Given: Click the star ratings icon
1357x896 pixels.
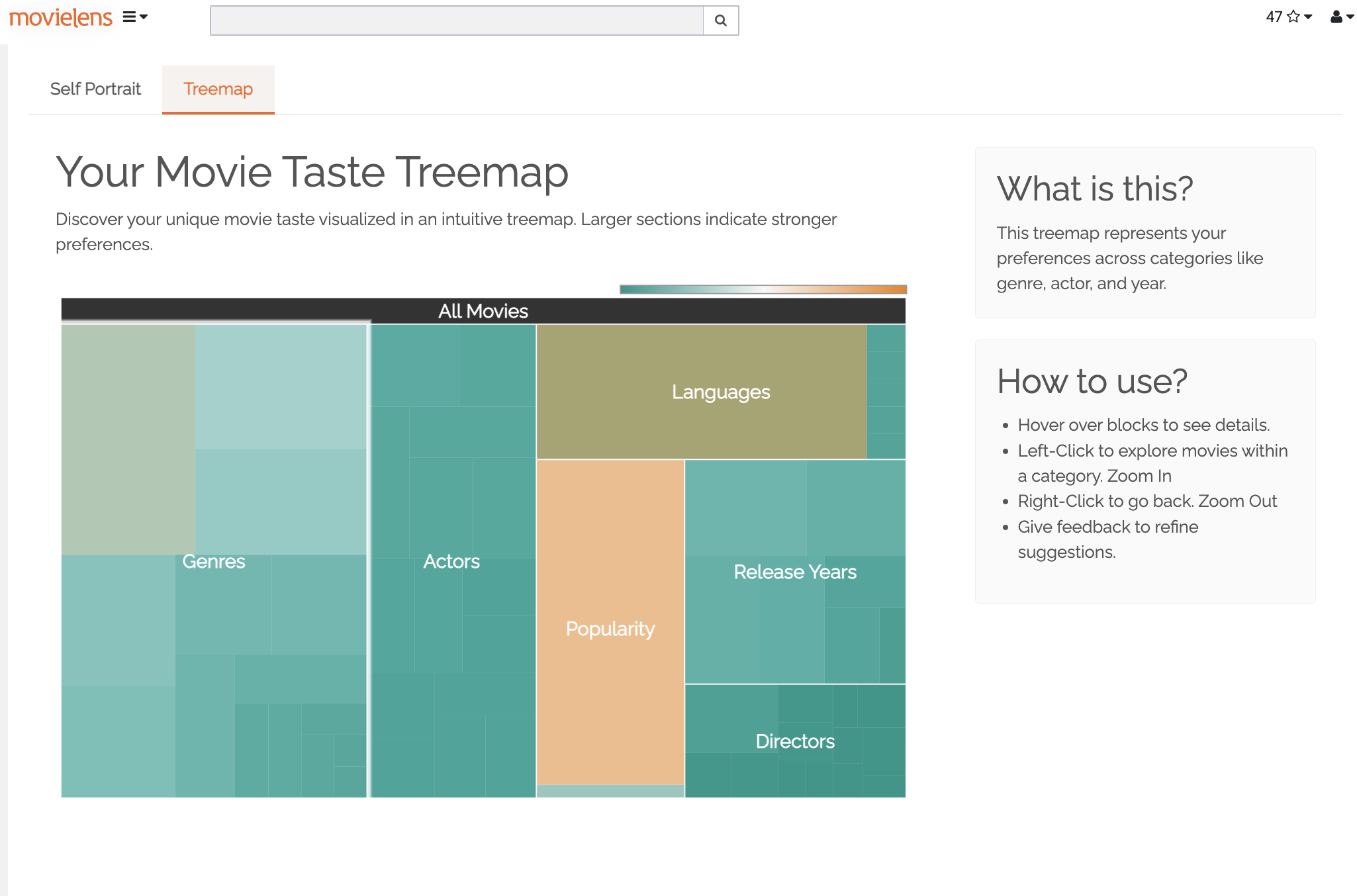Looking at the screenshot, I should [x=1293, y=17].
